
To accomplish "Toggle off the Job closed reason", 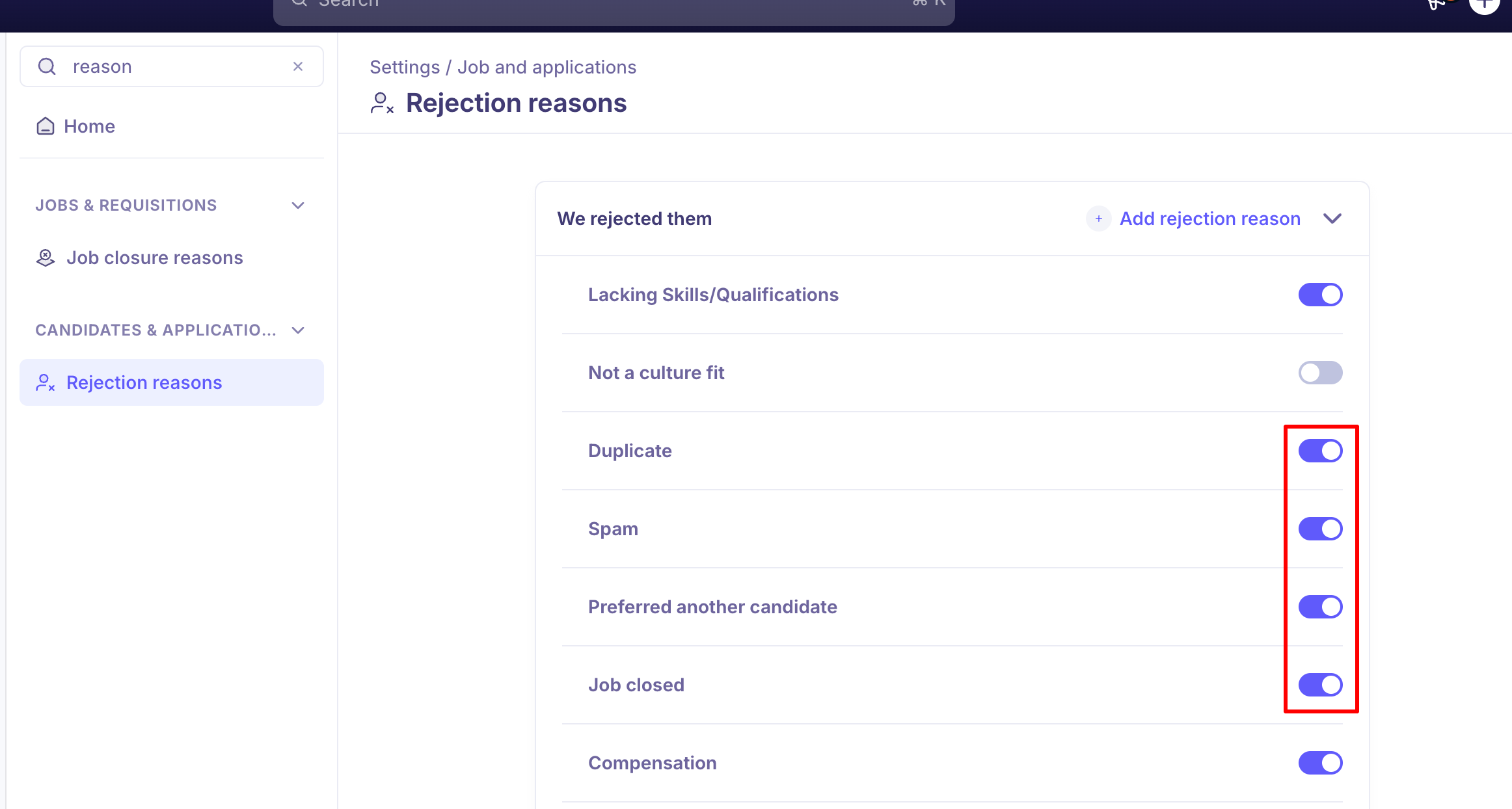I will tap(1321, 685).
